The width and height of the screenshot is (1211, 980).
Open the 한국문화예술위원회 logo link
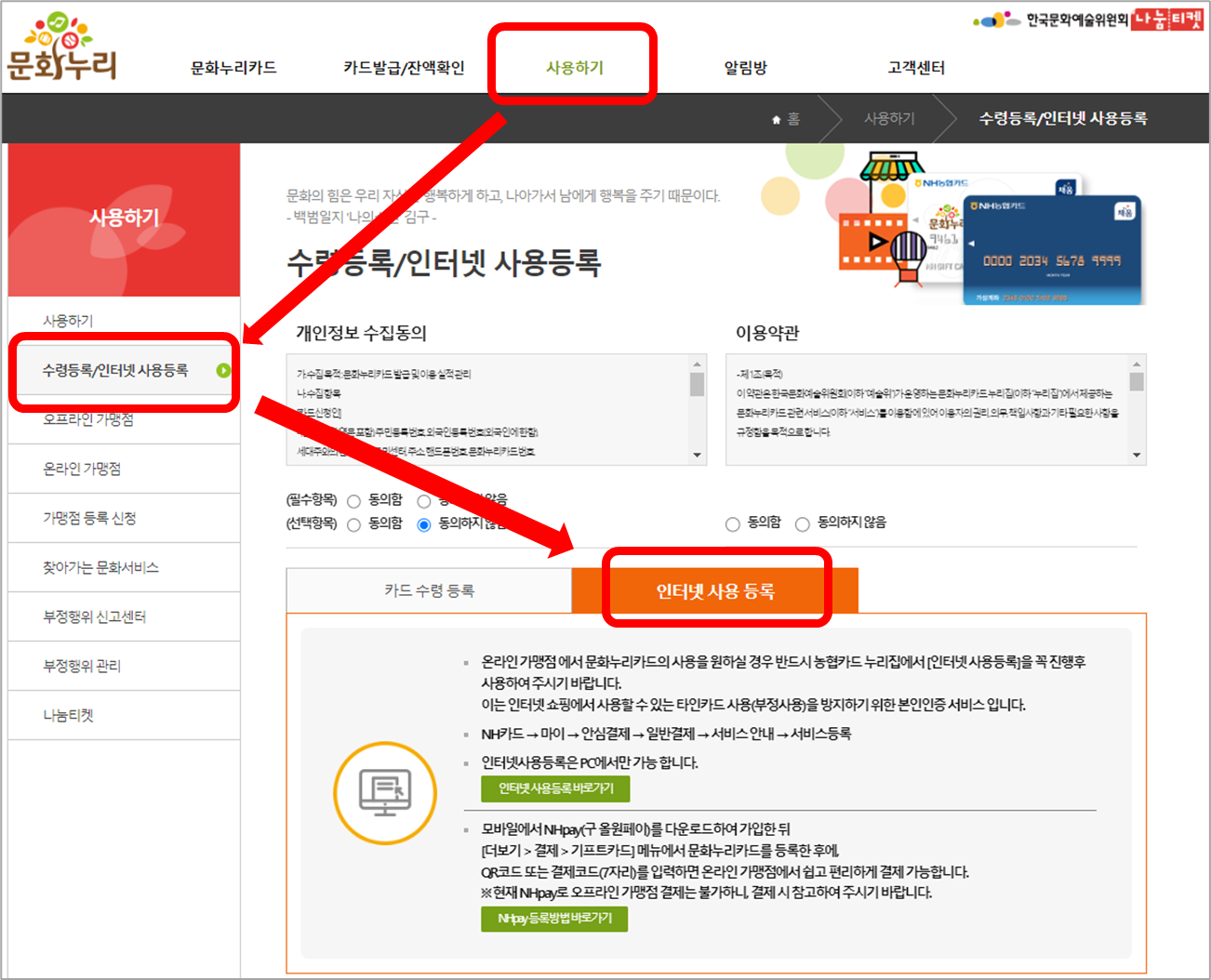[x=1051, y=20]
